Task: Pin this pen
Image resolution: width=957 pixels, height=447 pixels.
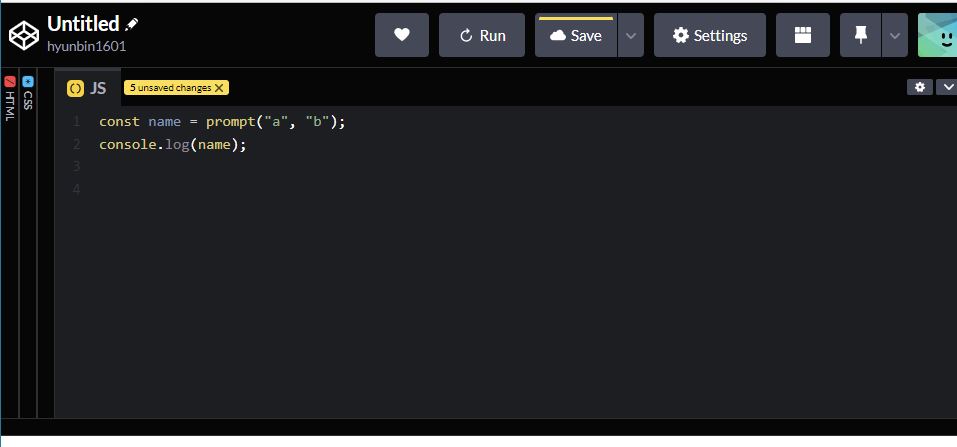Action: tap(861, 35)
